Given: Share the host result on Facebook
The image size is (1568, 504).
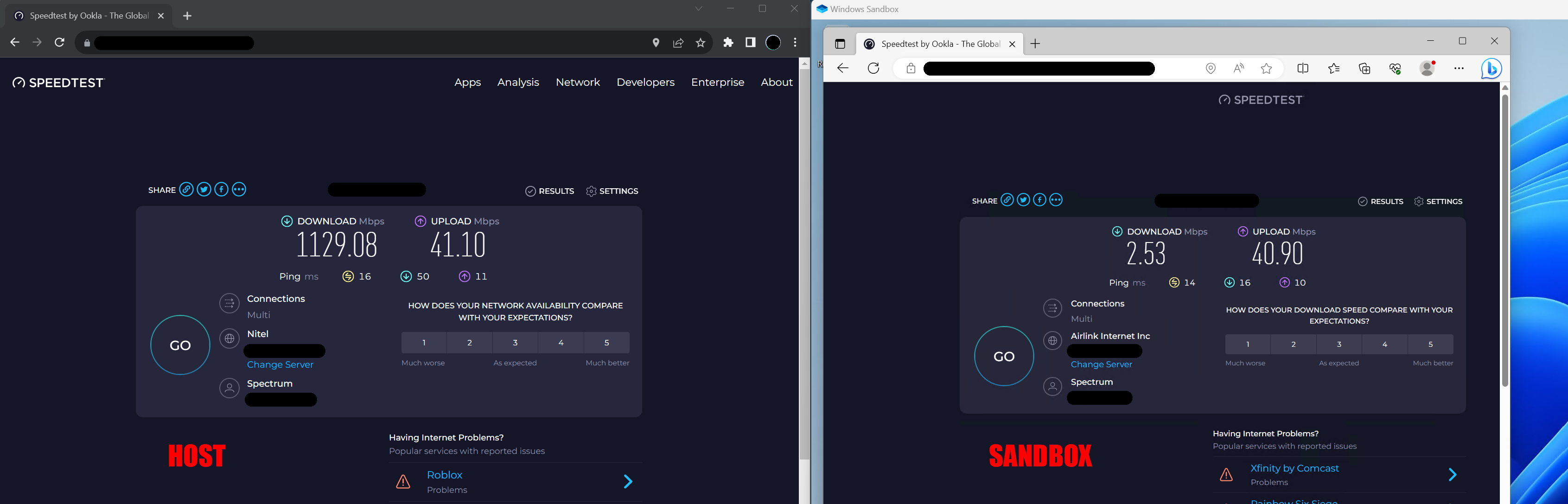Looking at the screenshot, I should pyautogui.click(x=222, y=189).
